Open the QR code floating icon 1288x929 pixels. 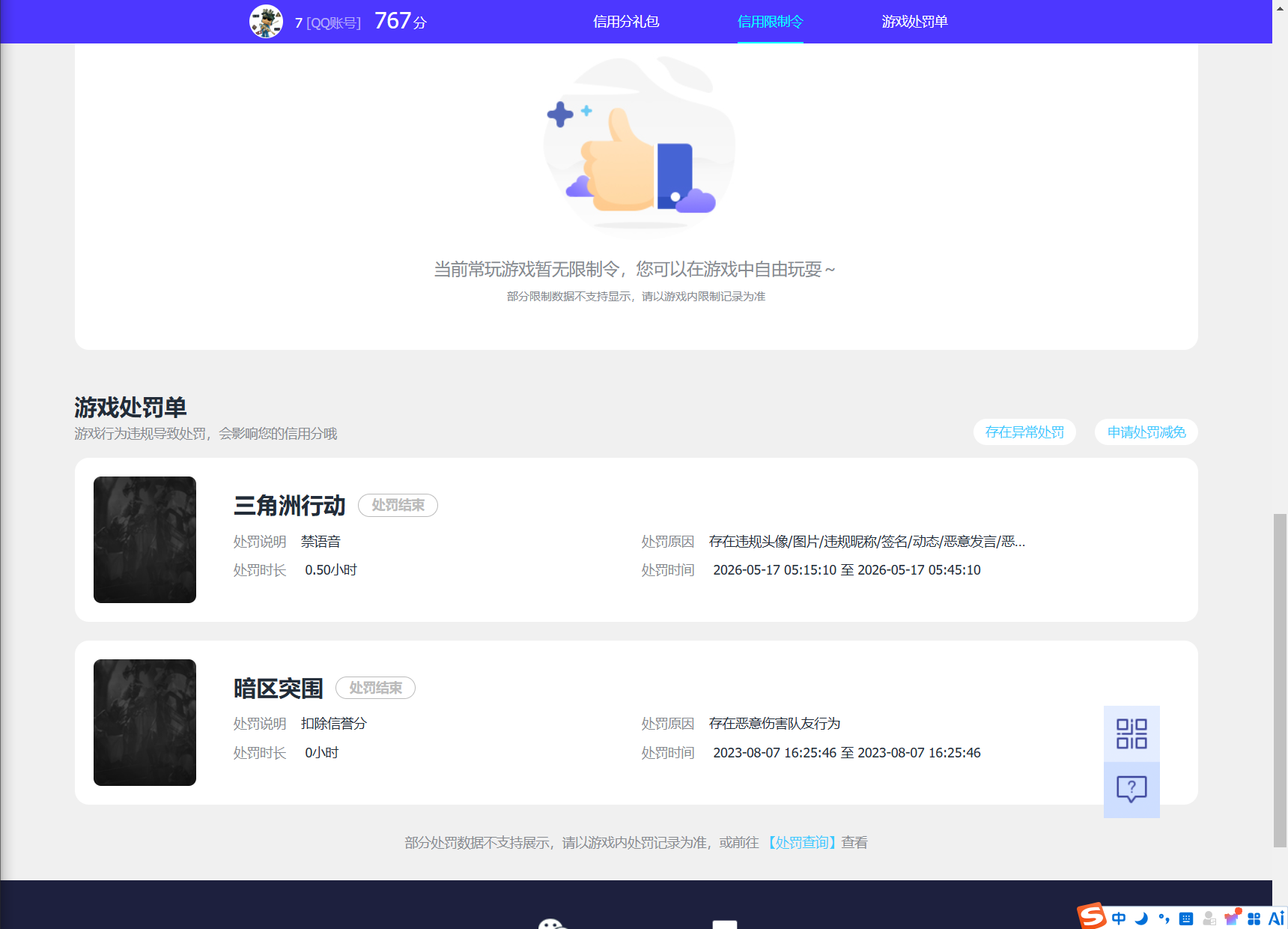(x=1131, y=734)
